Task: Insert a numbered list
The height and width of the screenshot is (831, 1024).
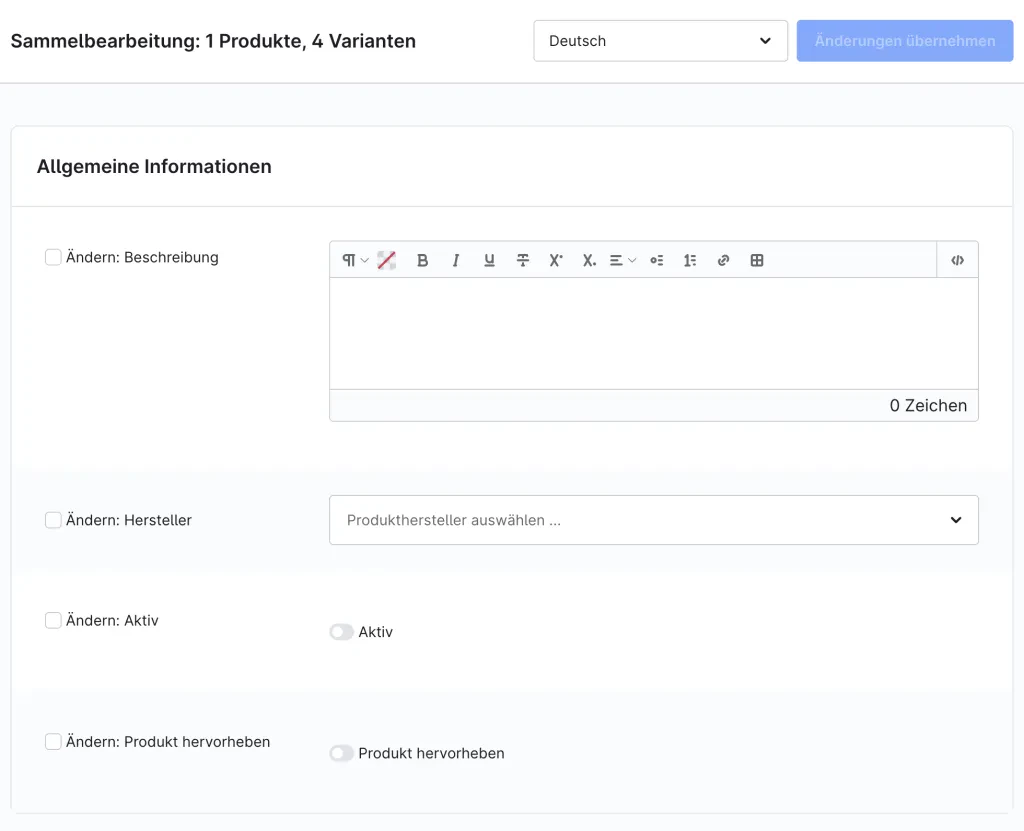Action: [x=690, y=260]
